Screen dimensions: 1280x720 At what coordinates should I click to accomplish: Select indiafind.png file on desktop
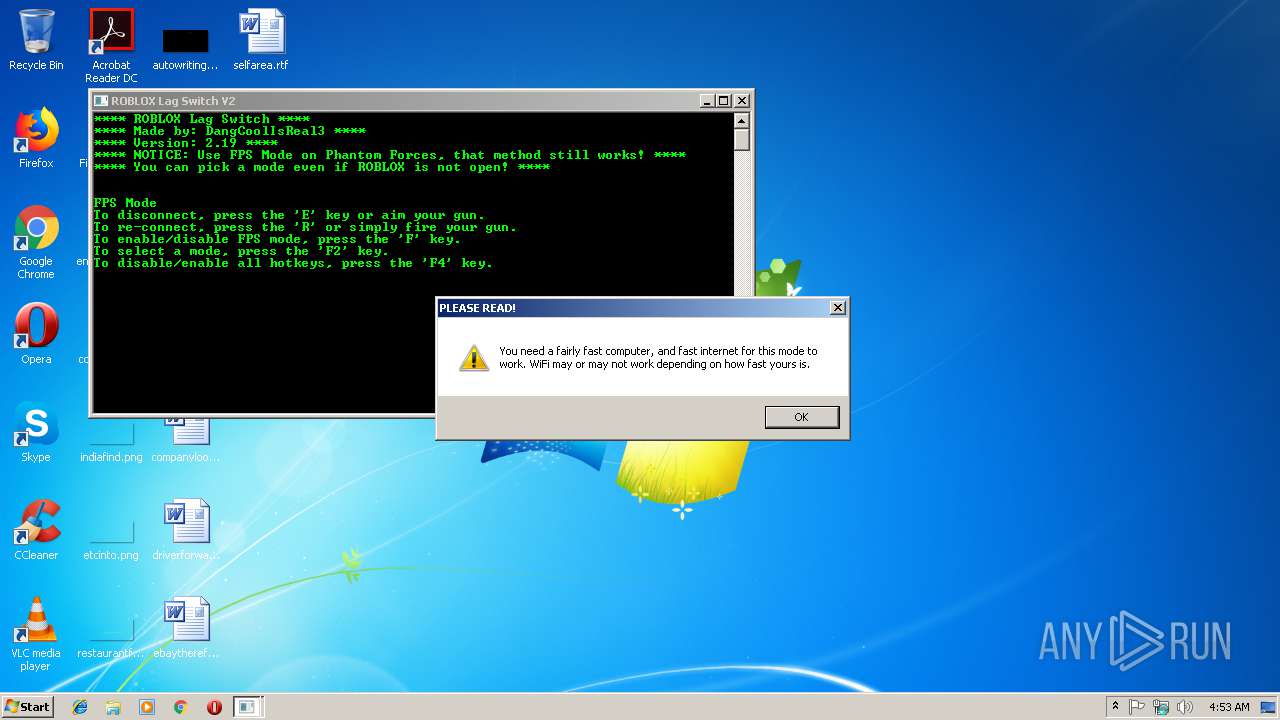pyautogui.click(x=111, y=442)
